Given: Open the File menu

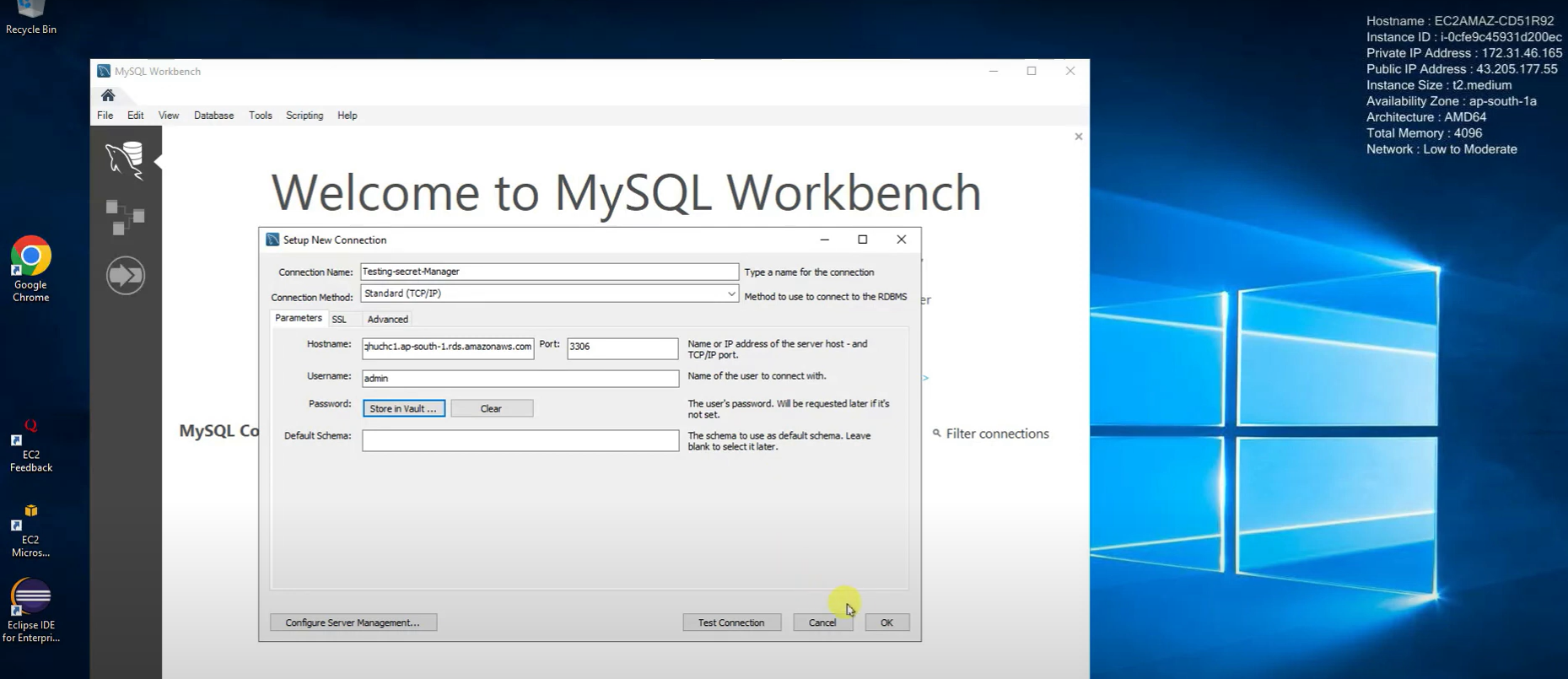Looking at the screenshot, I should [105, 116].
